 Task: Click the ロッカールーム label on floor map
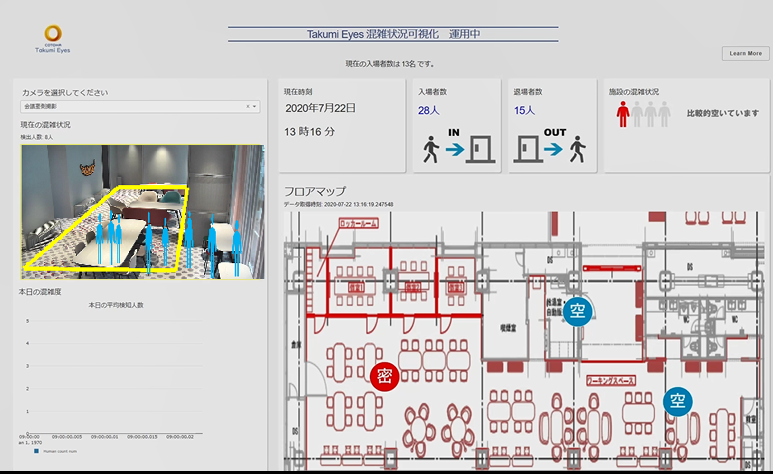click(358, 223)
